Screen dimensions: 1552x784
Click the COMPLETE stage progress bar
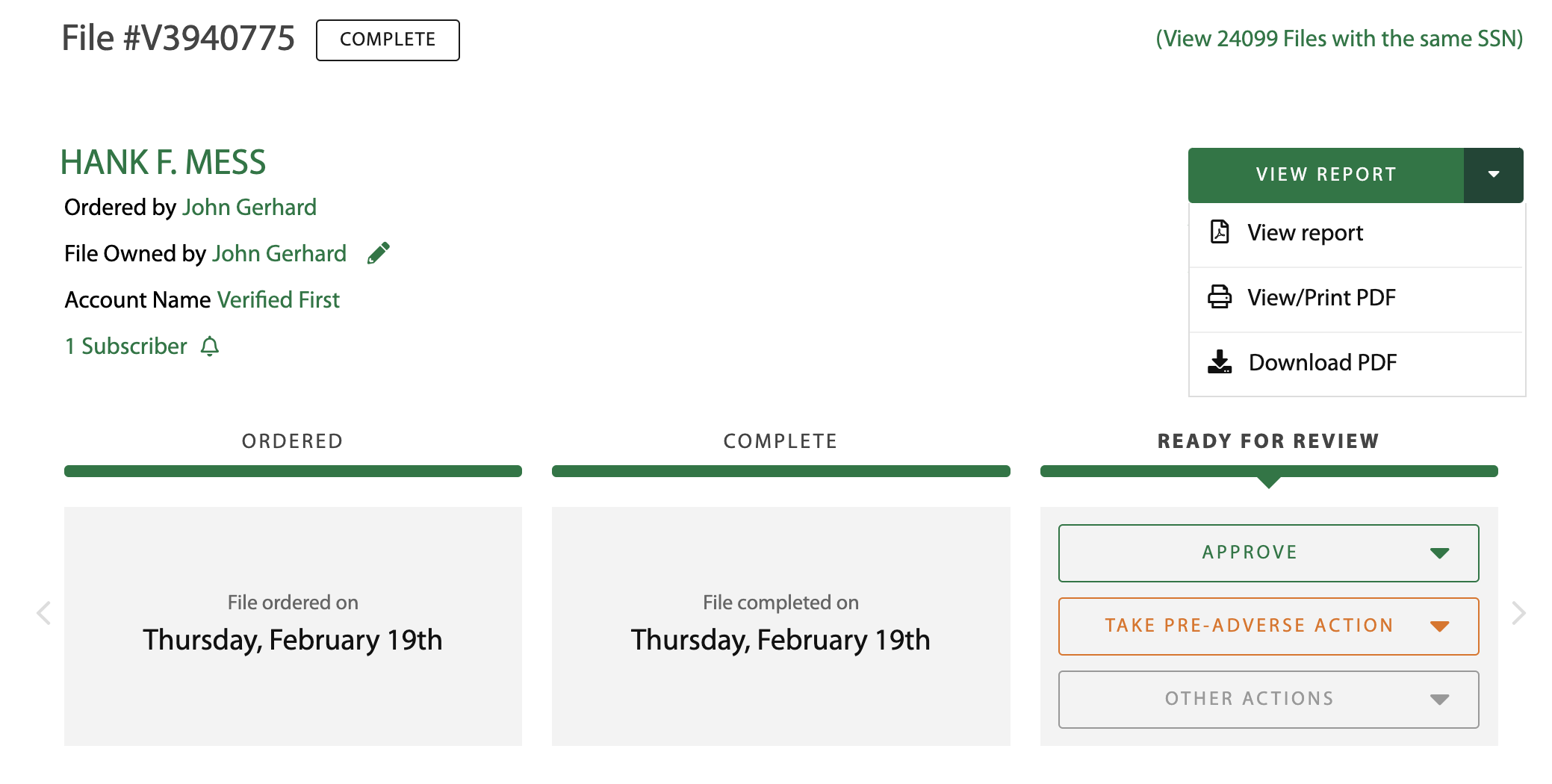point(780,470)
